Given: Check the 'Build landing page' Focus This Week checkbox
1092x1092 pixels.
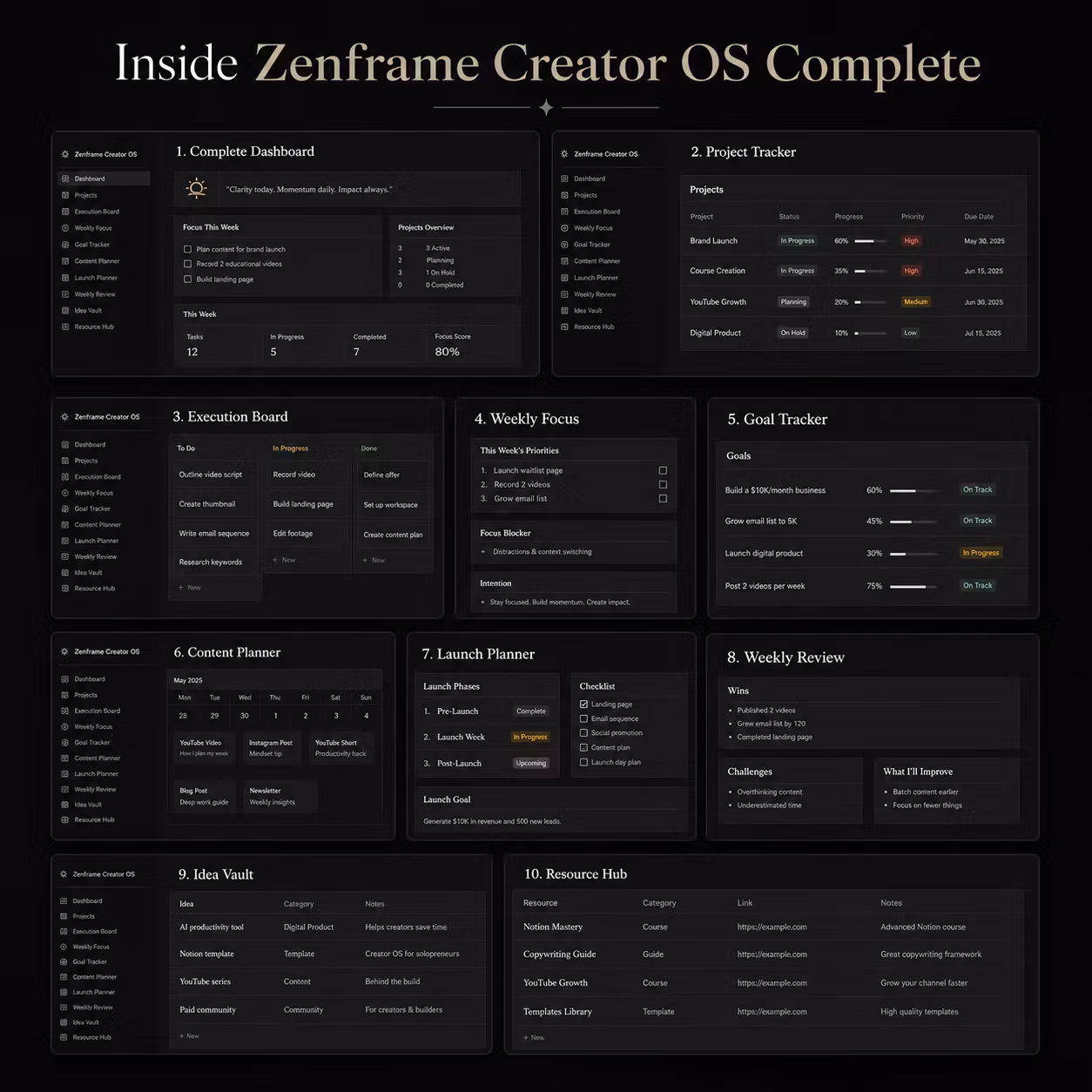Looking at the screenshot, I should coord(187,280).
